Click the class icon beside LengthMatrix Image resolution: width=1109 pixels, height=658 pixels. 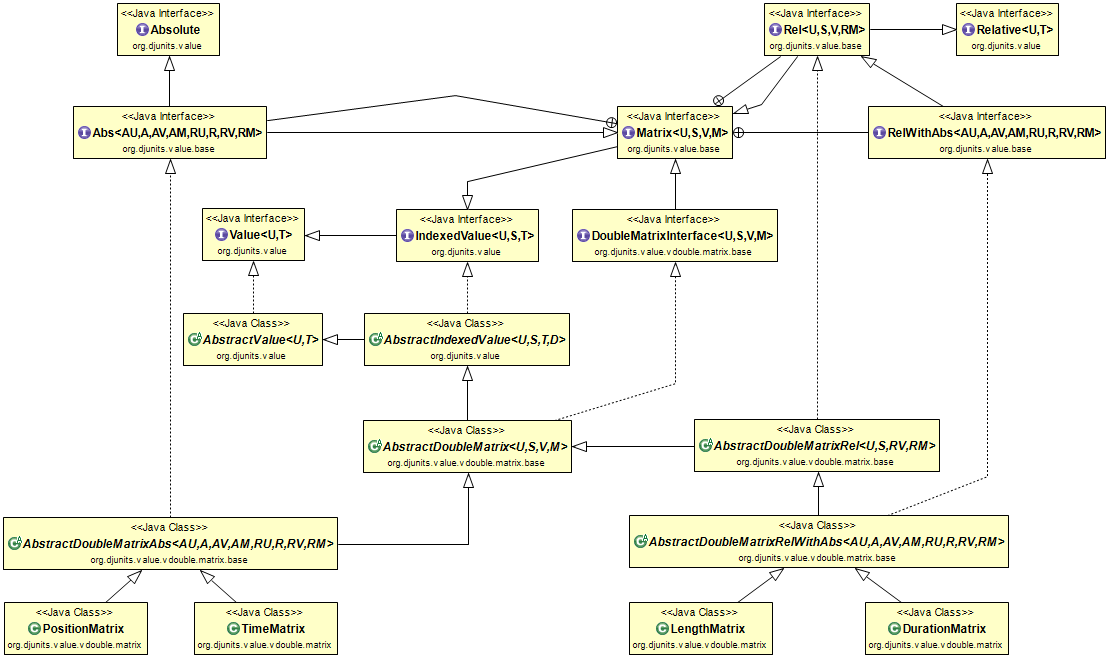point(662,629)
